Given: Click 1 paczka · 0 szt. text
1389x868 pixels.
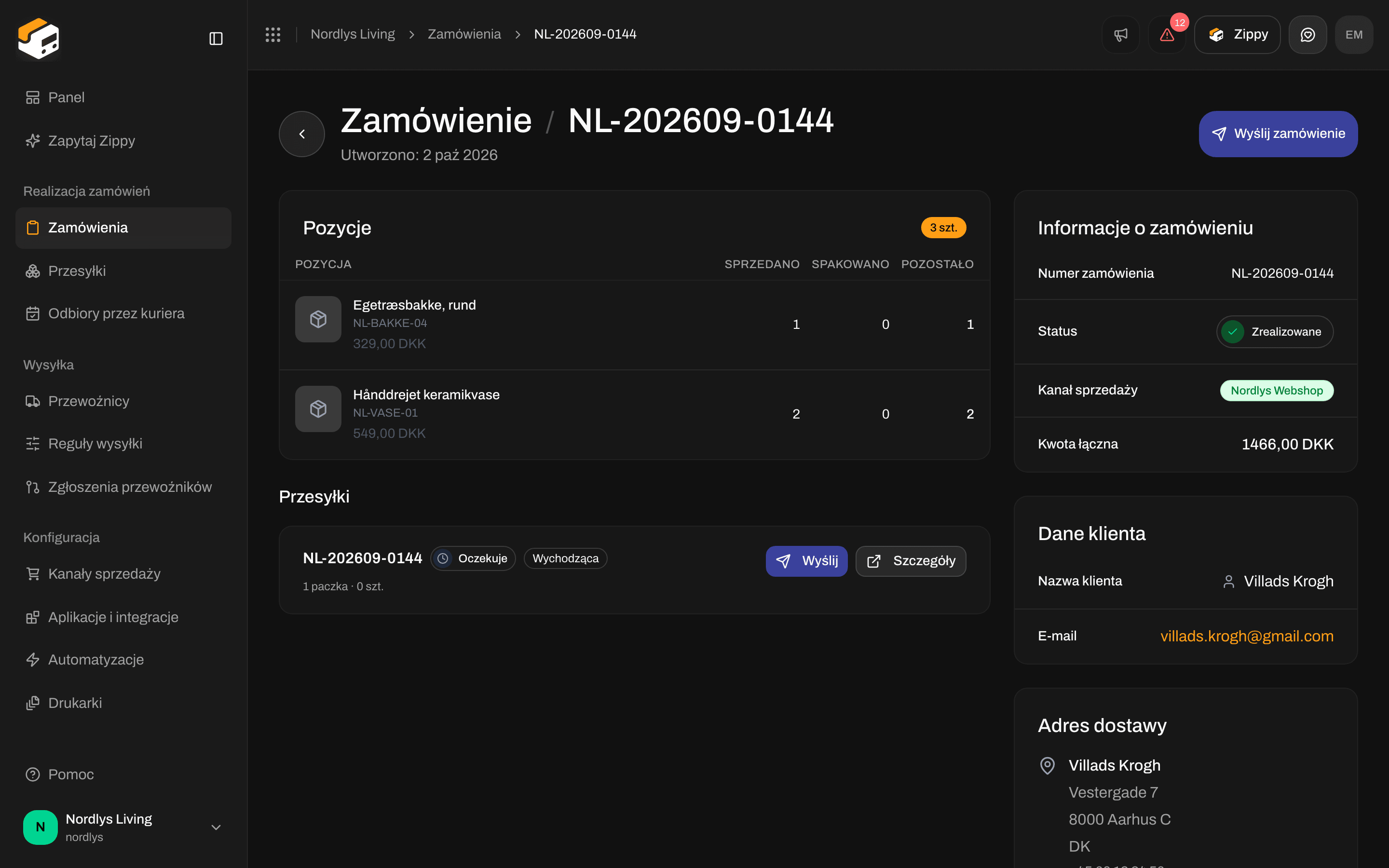Looking at the screenshot, I should (343, 587).
